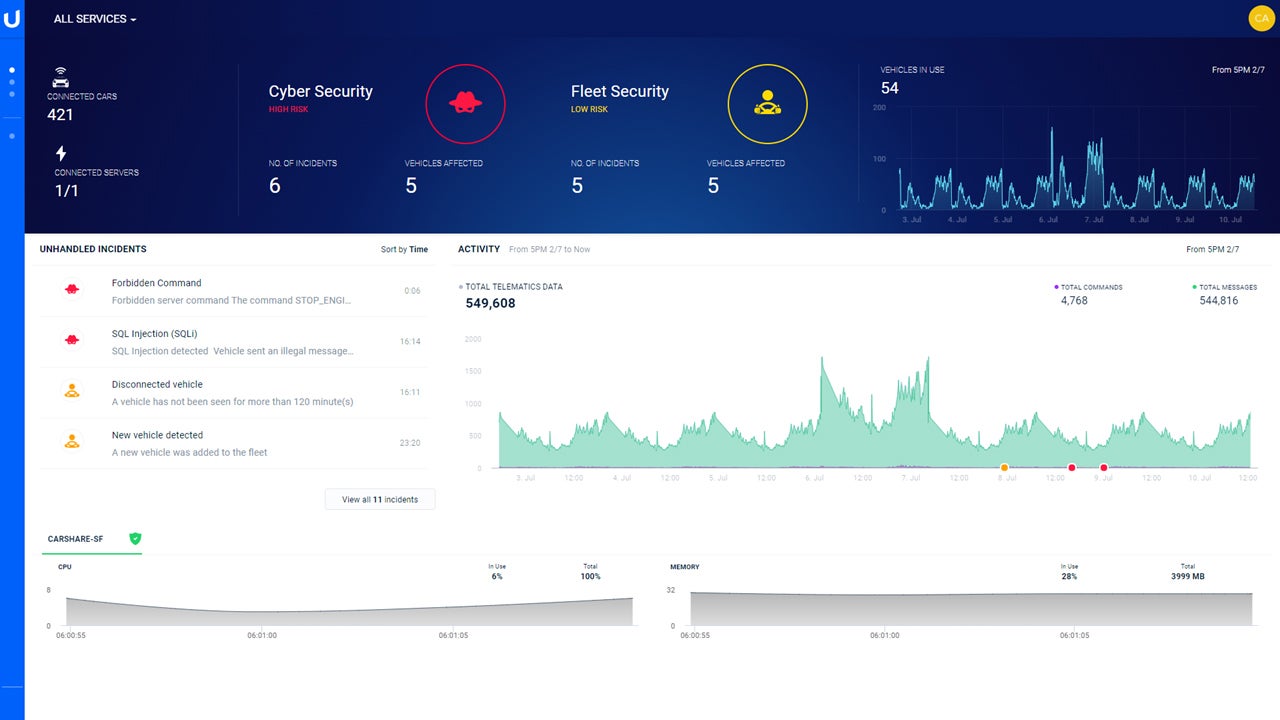This screenshot has width=1280, height=720.
Task: Click the red icon beside Forbidden Command
Action: point(72,289)
